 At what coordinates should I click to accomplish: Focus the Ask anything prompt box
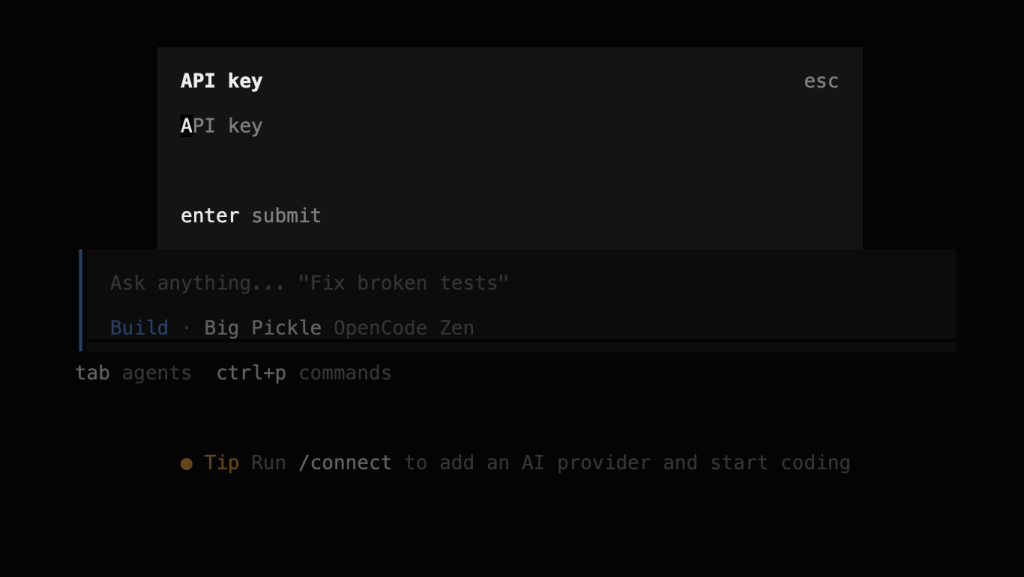pyautogui.click(x=521, y=283)
